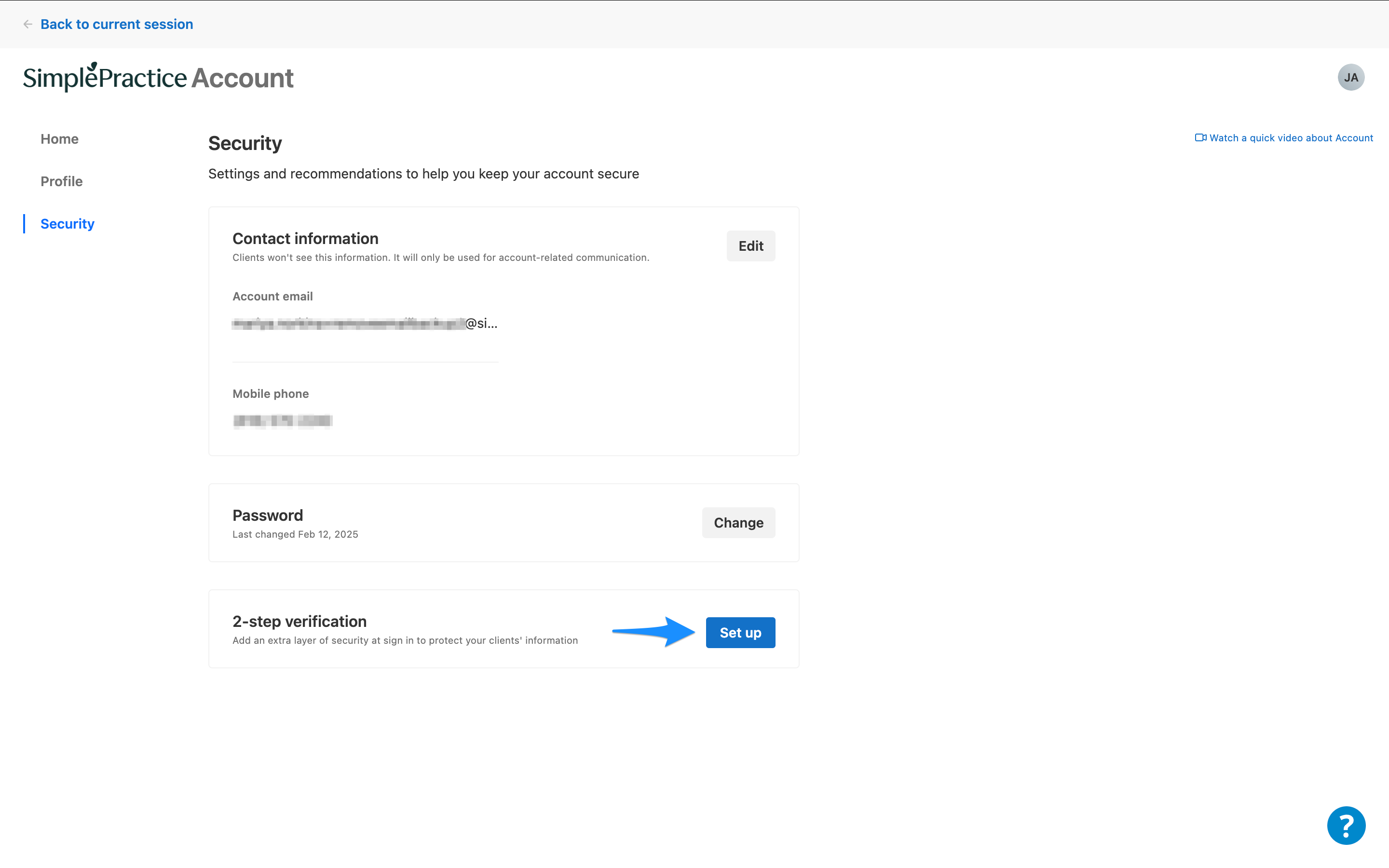Open Back to current session link

[117, 24]
